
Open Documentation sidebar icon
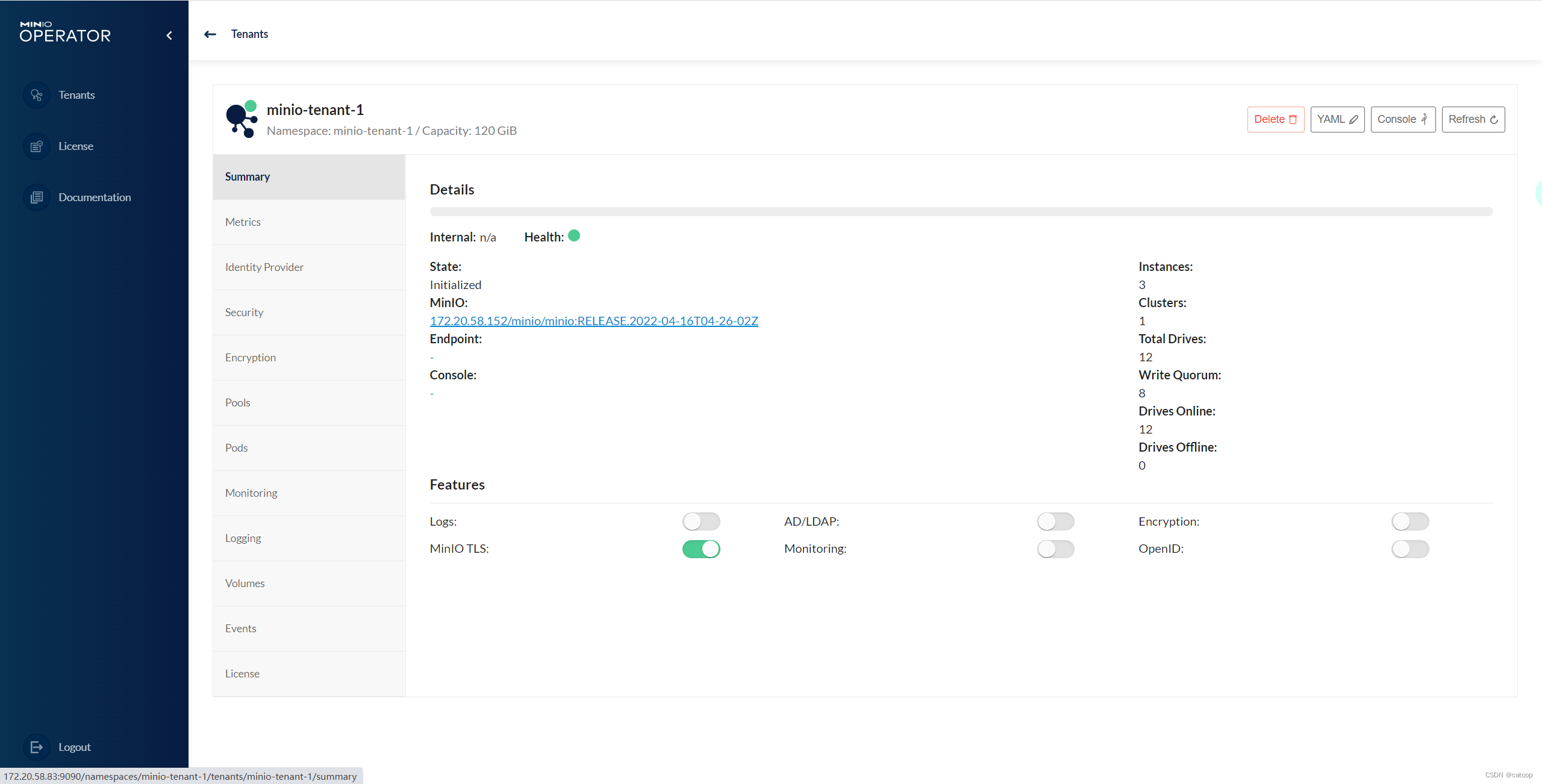36,198
